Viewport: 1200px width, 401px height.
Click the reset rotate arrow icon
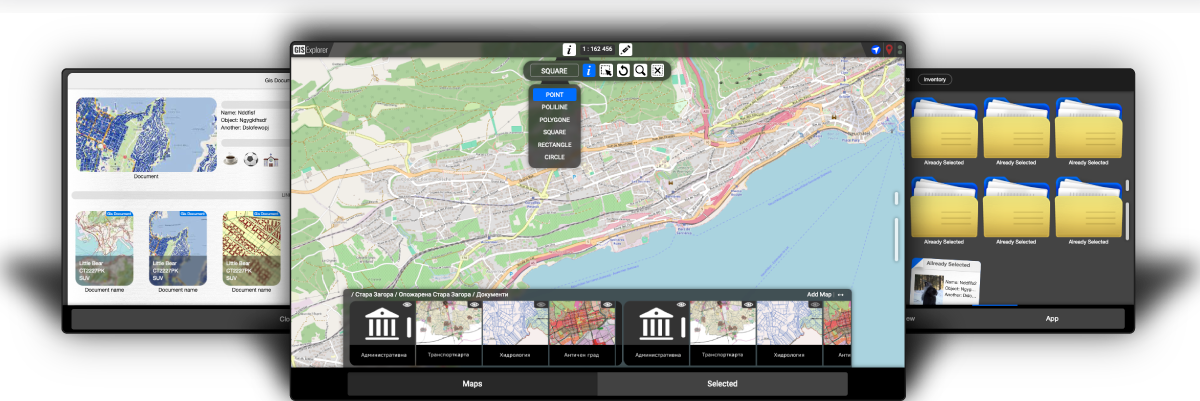[623, 71]
